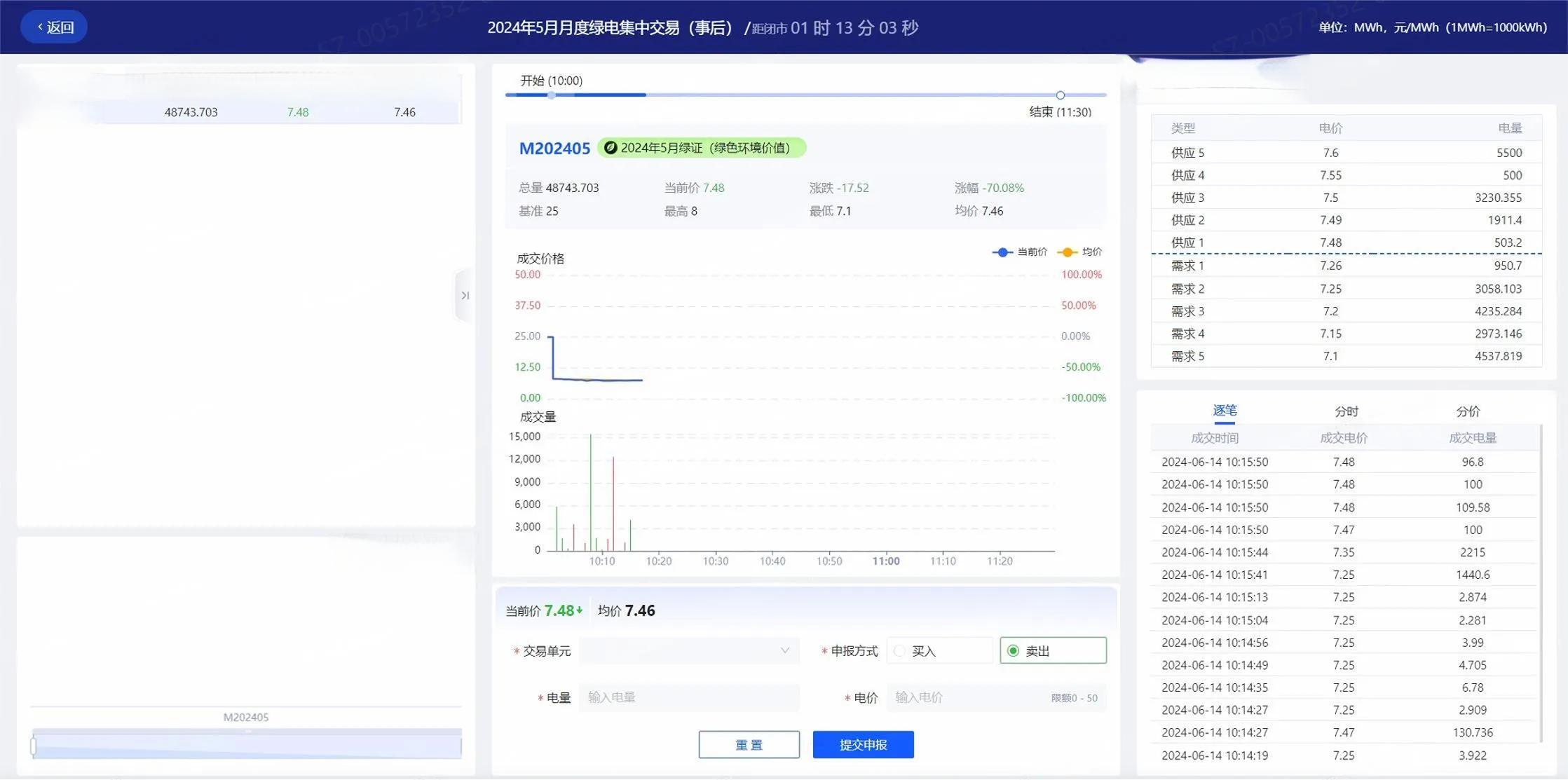Click the green down arrow beside 7.48
Image resolution: width=1568 pixels, height=780 pixels.
580,610
